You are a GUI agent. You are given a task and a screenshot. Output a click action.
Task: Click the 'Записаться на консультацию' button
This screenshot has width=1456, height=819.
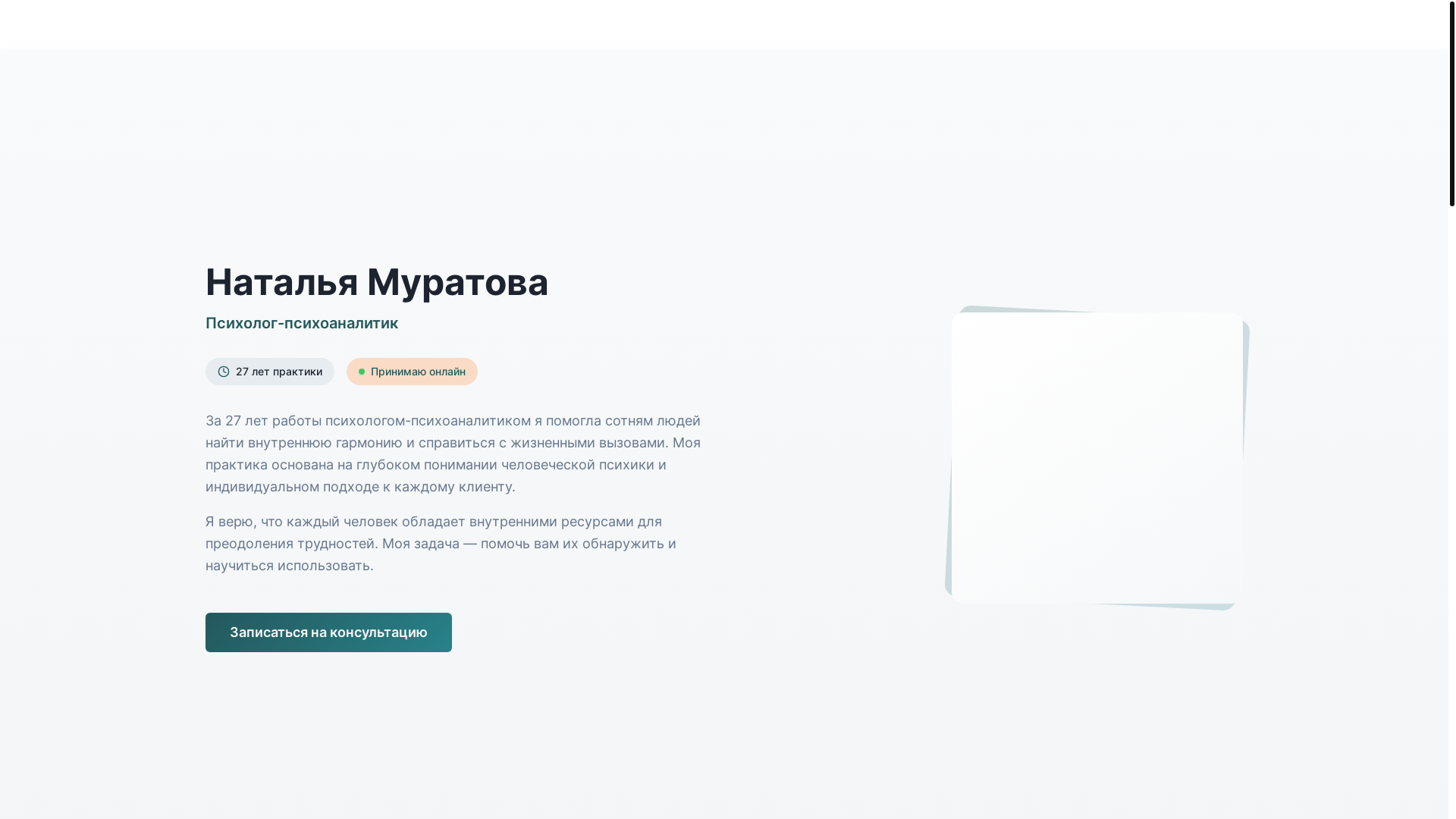pos(328,632)
